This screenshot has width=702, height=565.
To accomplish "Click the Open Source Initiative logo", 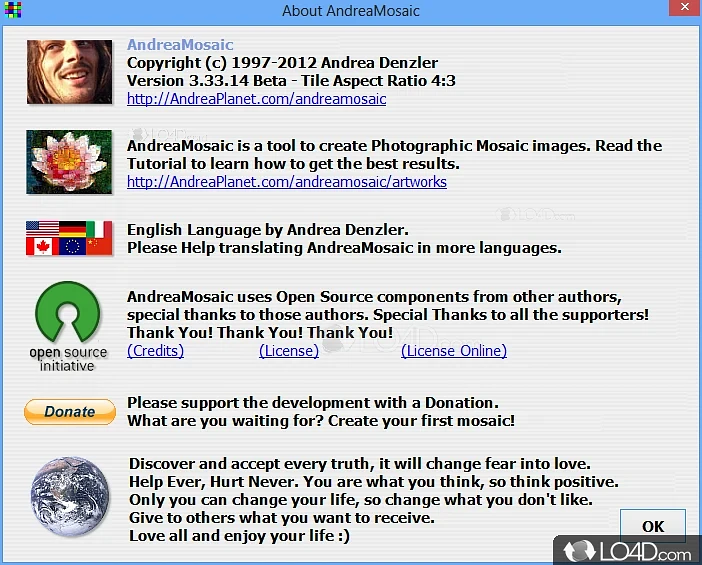I will [x=68, y=326].
